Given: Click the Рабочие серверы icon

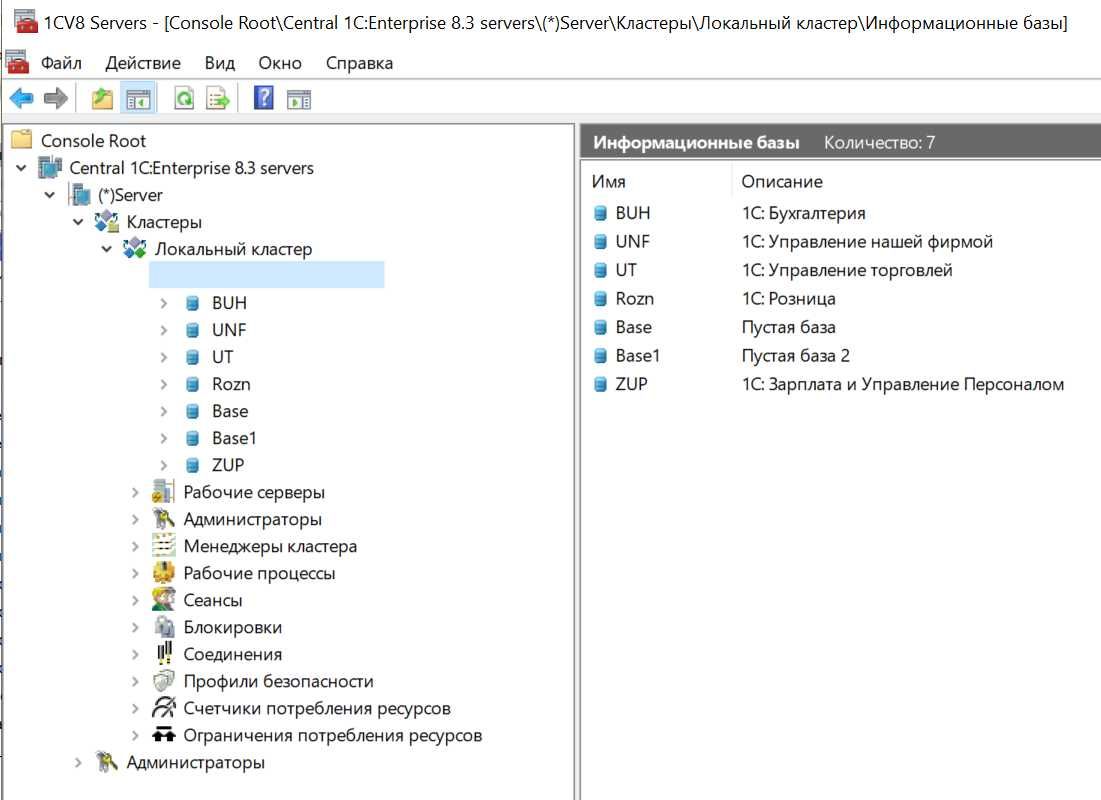Looking at the screenshot, I should pyautogui.click(x=164, y=492).
